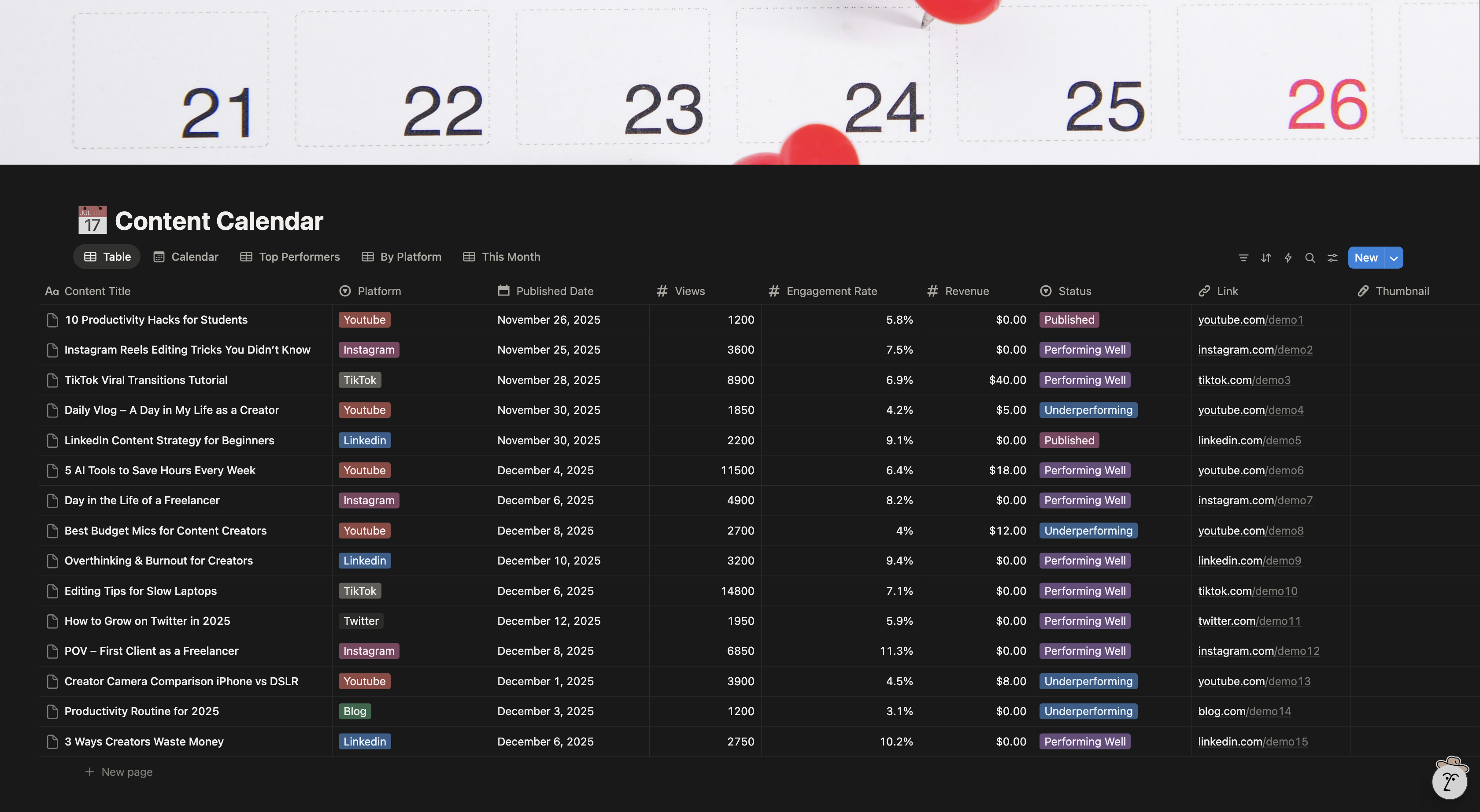Expand the New button dropdown arrow
The height and width of the screenshot is (812, 1480).
[1394, 258]
